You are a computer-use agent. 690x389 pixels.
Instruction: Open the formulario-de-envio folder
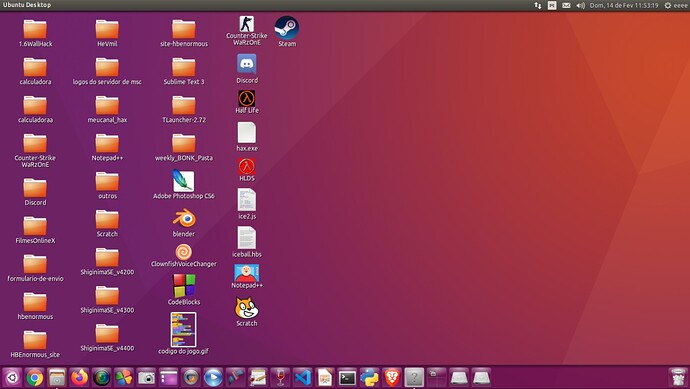(x=35, y=264)
